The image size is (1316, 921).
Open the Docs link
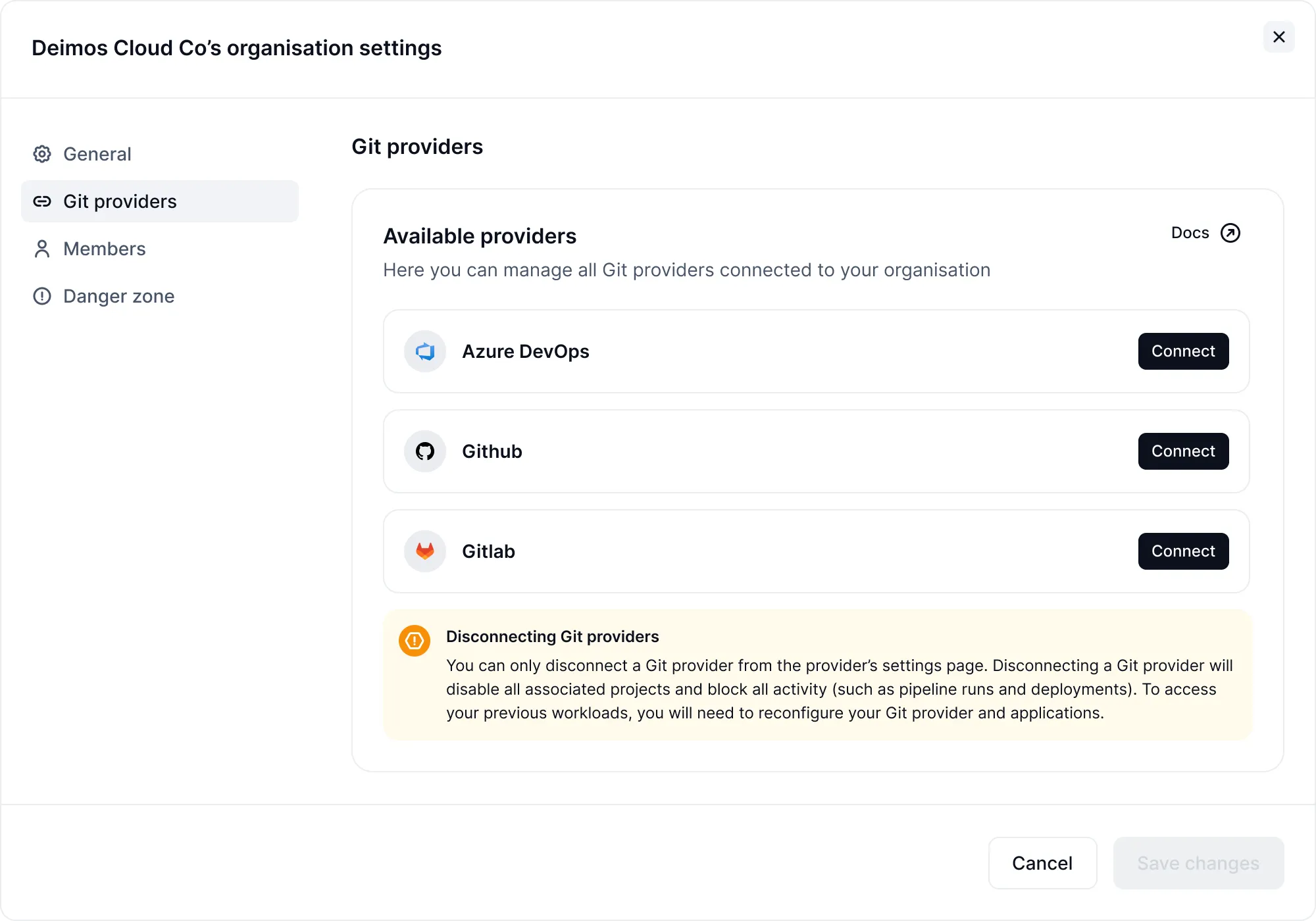coord(1205,233)
